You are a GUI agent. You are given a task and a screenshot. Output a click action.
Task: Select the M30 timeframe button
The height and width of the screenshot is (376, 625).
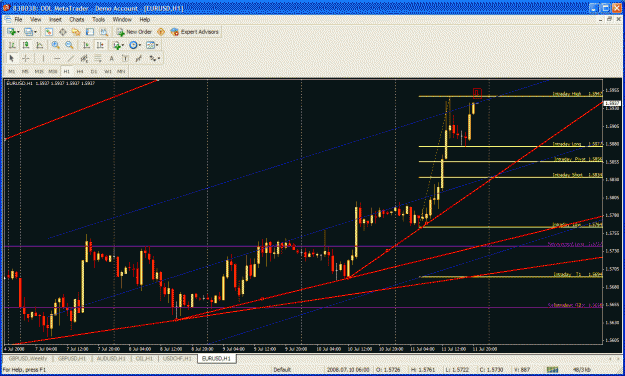pyautogui.click(x=53, y=71)
